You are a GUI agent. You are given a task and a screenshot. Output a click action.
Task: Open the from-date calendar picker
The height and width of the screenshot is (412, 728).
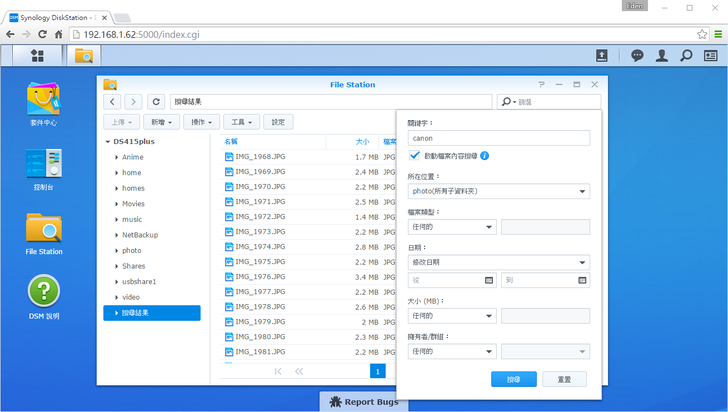coord(488,281)
